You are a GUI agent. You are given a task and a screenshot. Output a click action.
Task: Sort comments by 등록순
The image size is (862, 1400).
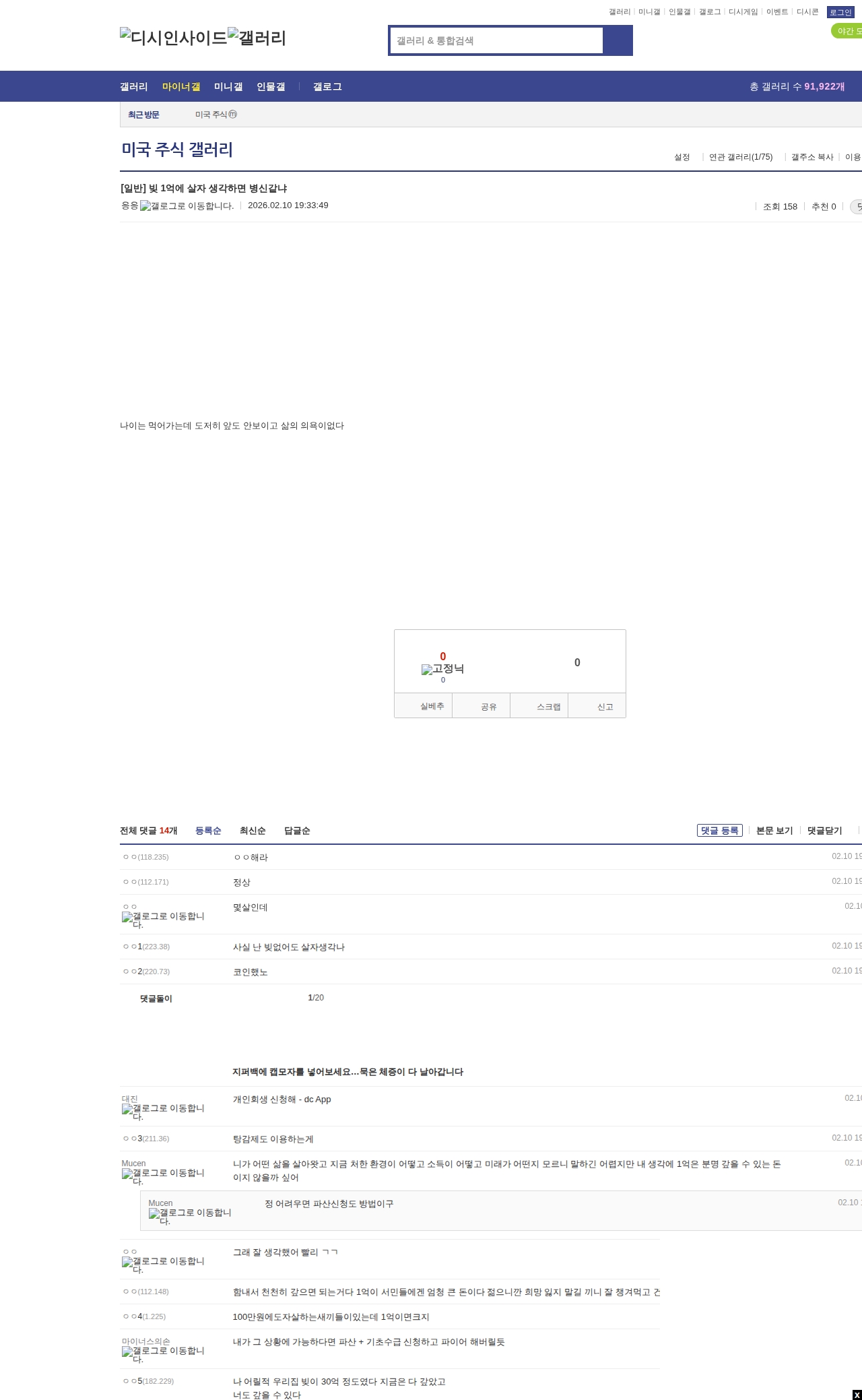tap(208, 831)
